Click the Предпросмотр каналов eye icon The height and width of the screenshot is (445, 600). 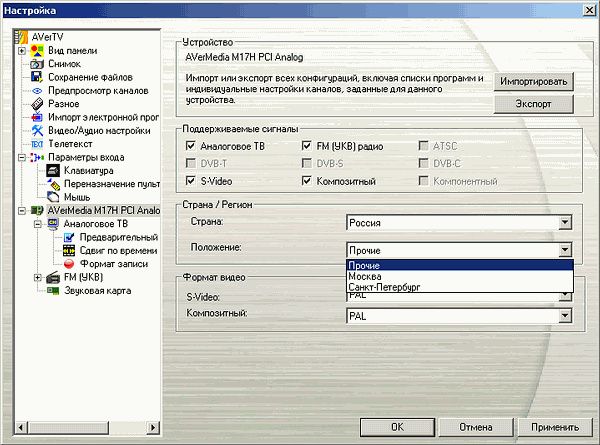tap(37, 91)
